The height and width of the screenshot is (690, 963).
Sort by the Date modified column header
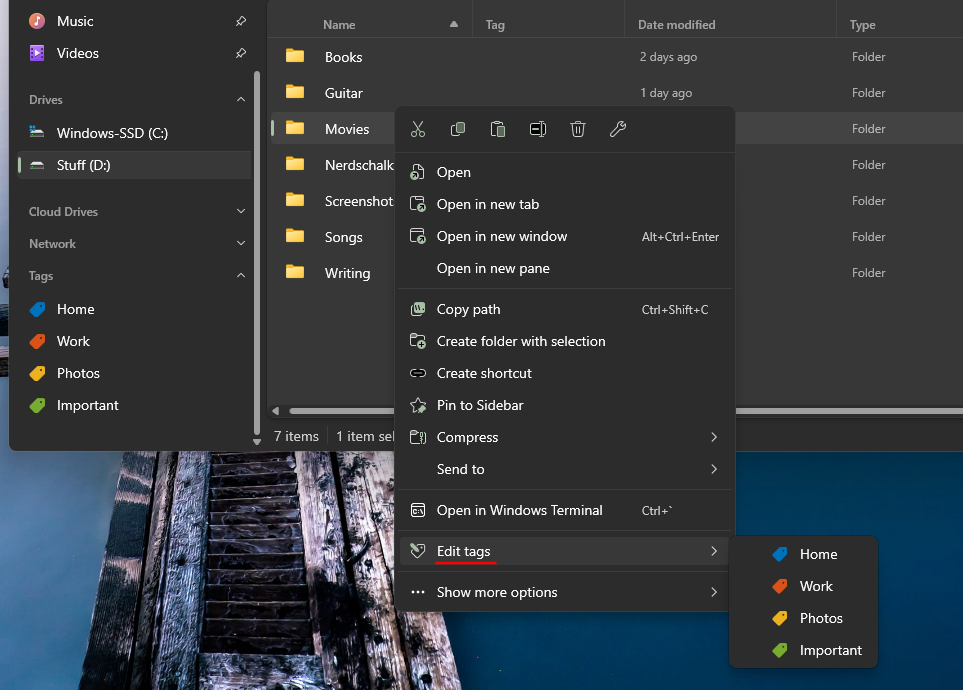point(677,25)
